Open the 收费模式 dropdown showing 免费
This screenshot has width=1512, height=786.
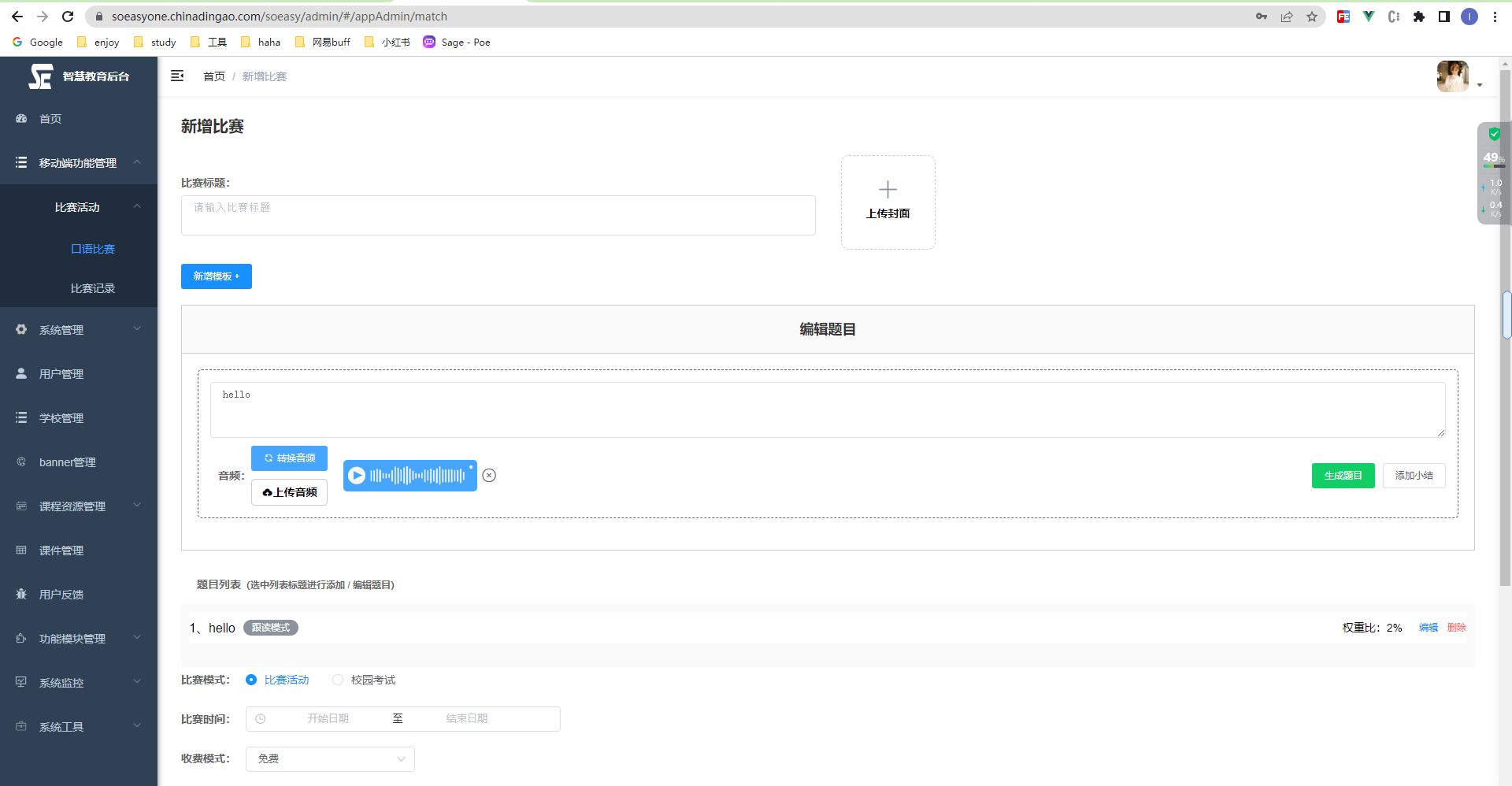tap(330, 759)
